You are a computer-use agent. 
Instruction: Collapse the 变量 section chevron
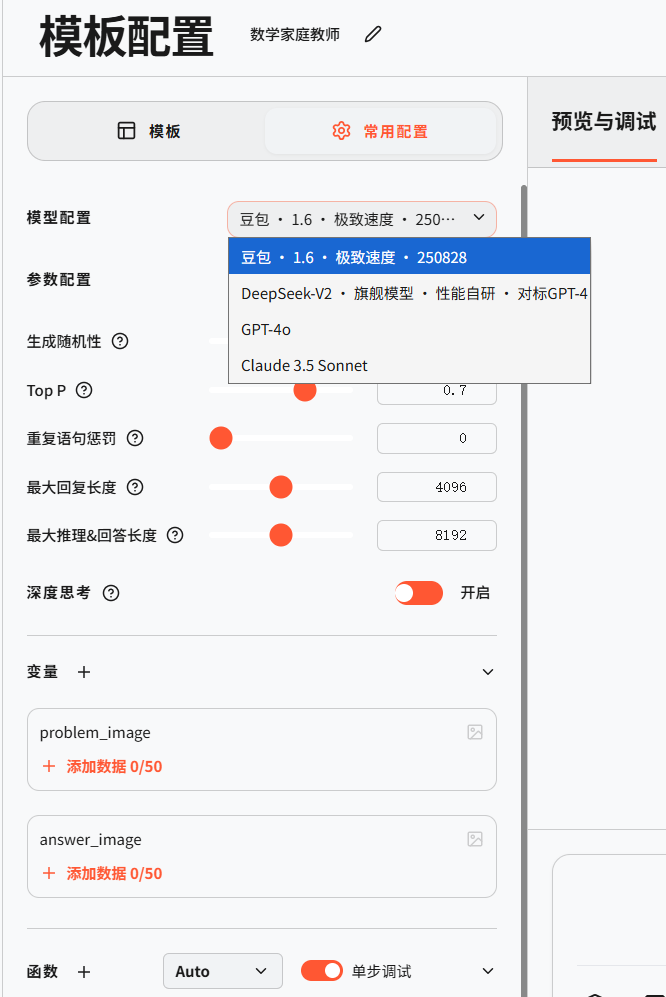[488, 672]
